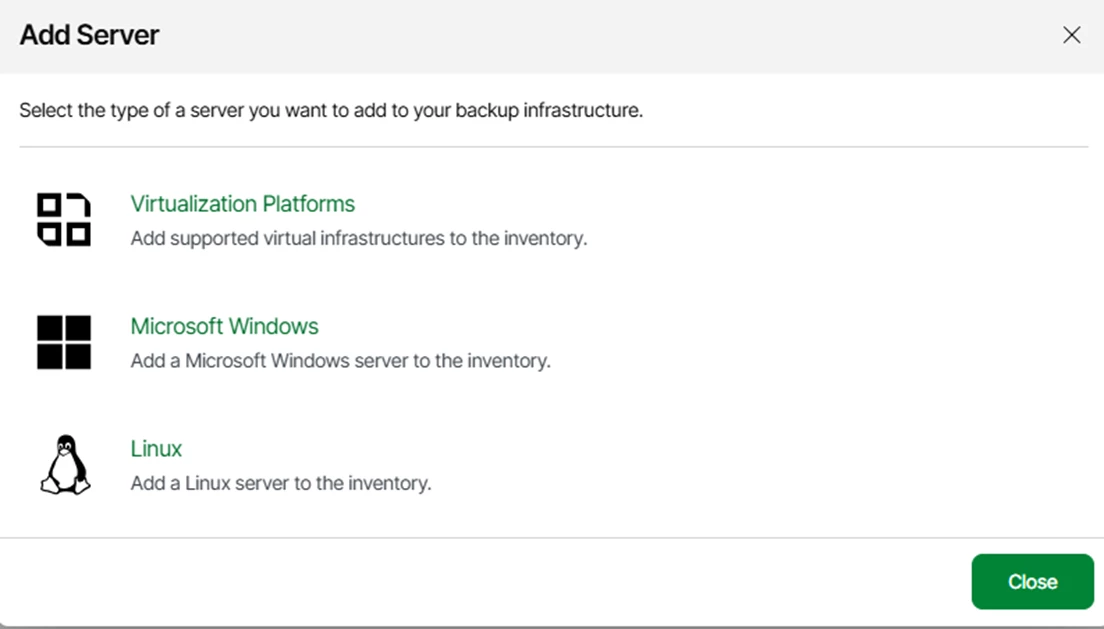Click the 'Select the type of a server' instruction text
The image size is (1104, 629).
pos(331,111)
